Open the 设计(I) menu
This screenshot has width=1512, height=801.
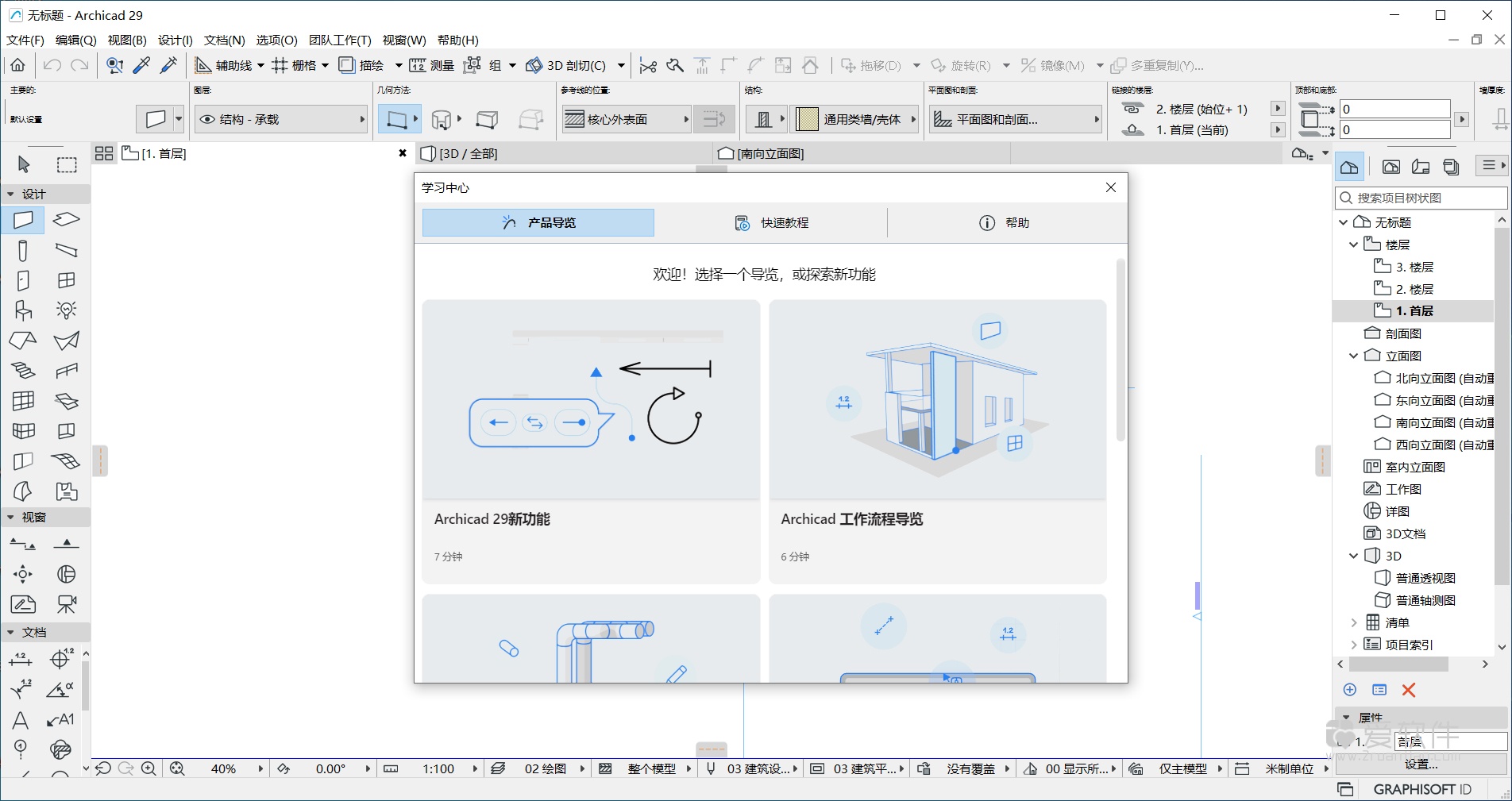(175, 40)
